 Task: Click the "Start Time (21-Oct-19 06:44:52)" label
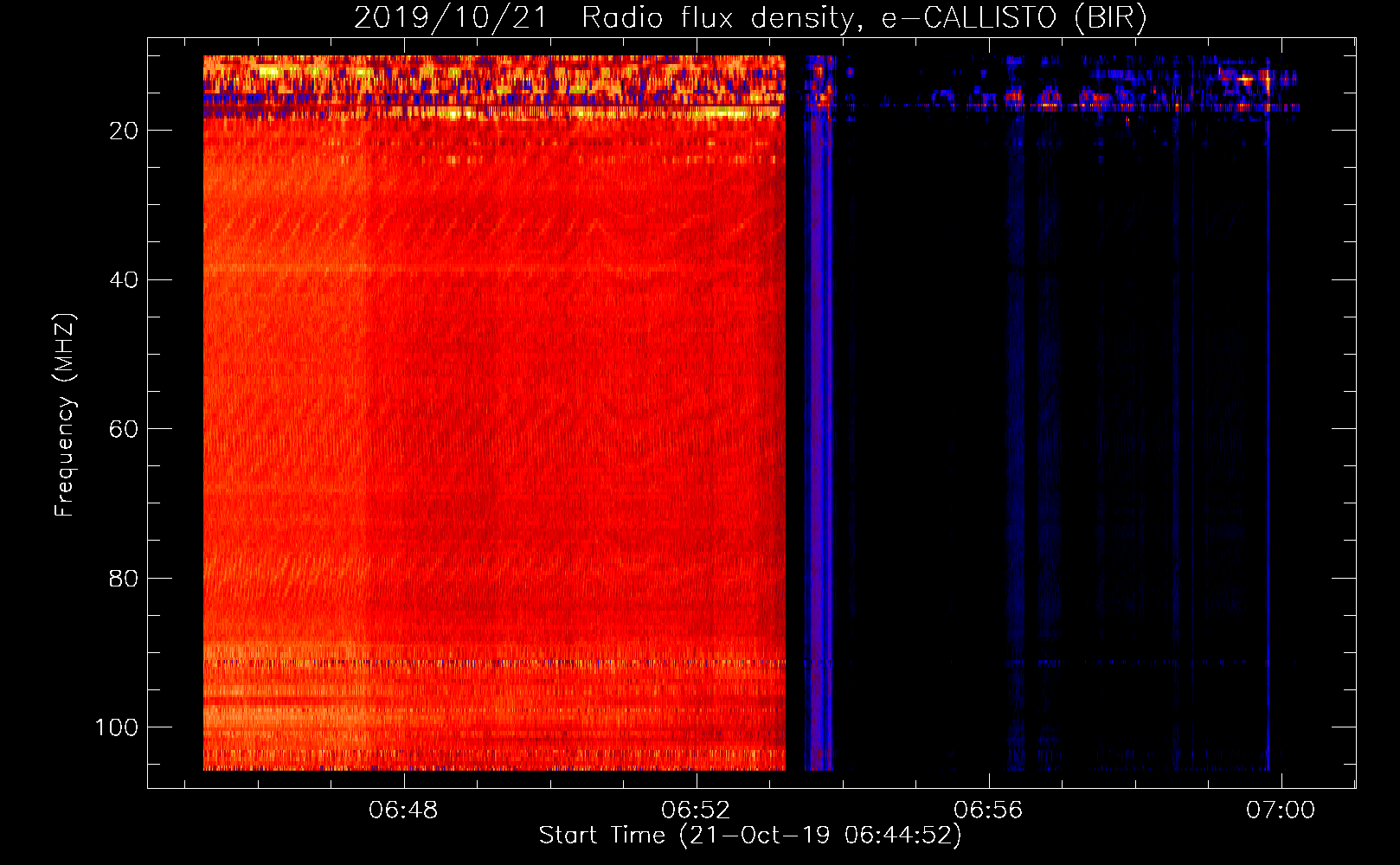tap(750, 836)
